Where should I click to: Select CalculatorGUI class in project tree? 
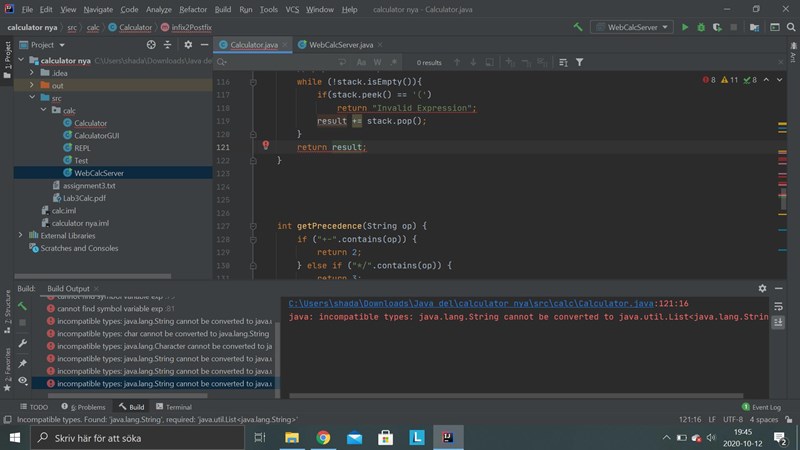(97, 135)
